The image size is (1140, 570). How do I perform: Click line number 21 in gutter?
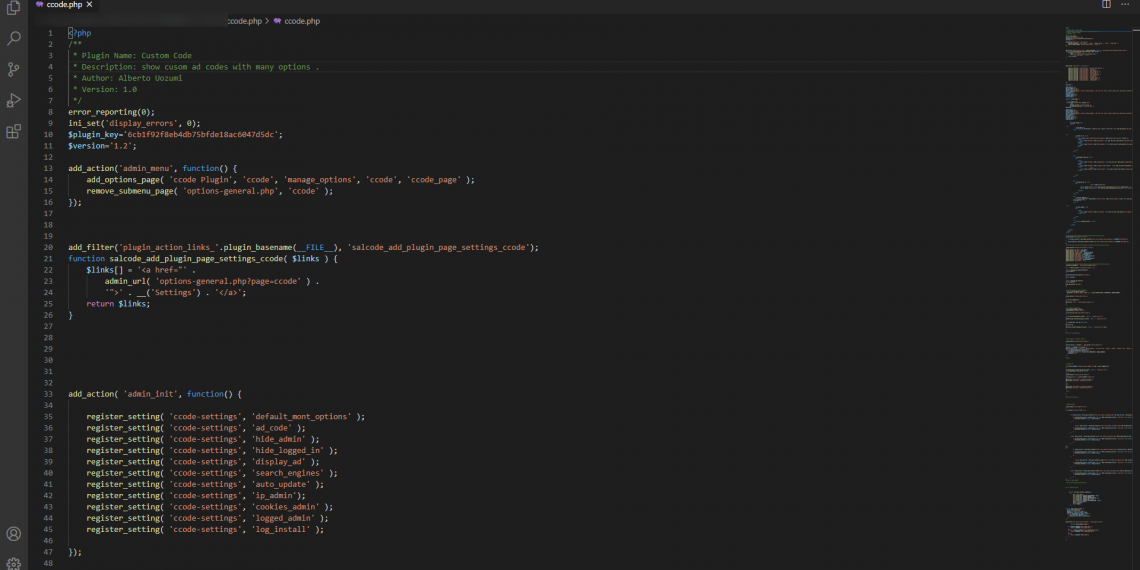(x=48, y=259)
